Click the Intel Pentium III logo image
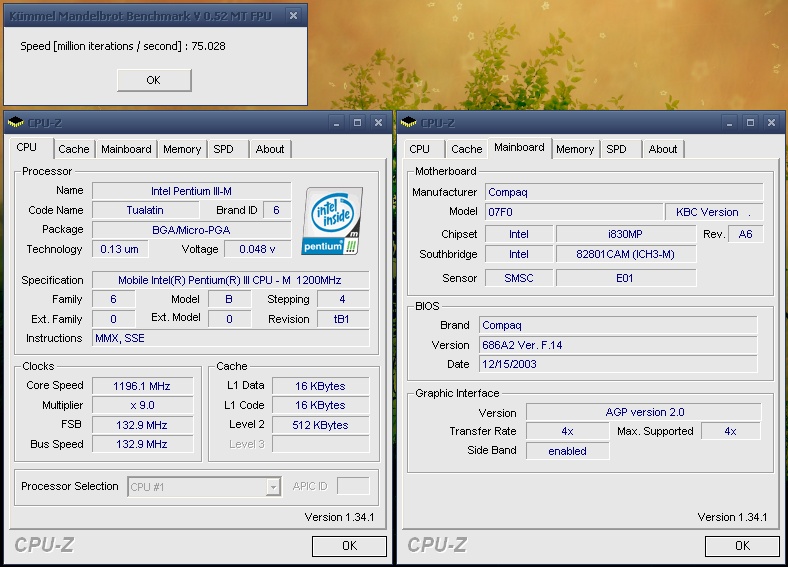Image resolution: width=788 pixels, height=567 pixels. click(x=332, y=221)
